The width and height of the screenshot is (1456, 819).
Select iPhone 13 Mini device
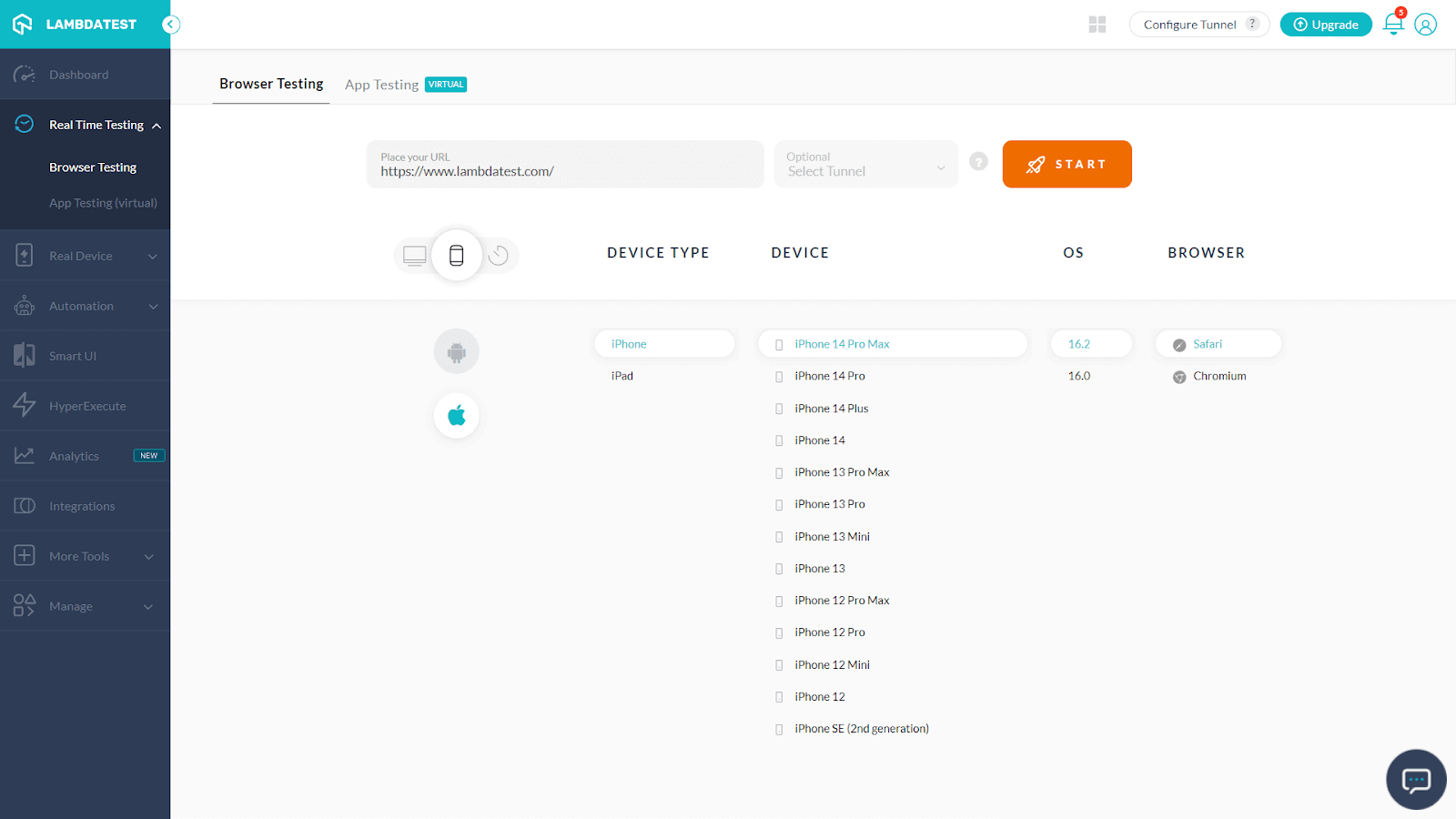click(832, 537)
